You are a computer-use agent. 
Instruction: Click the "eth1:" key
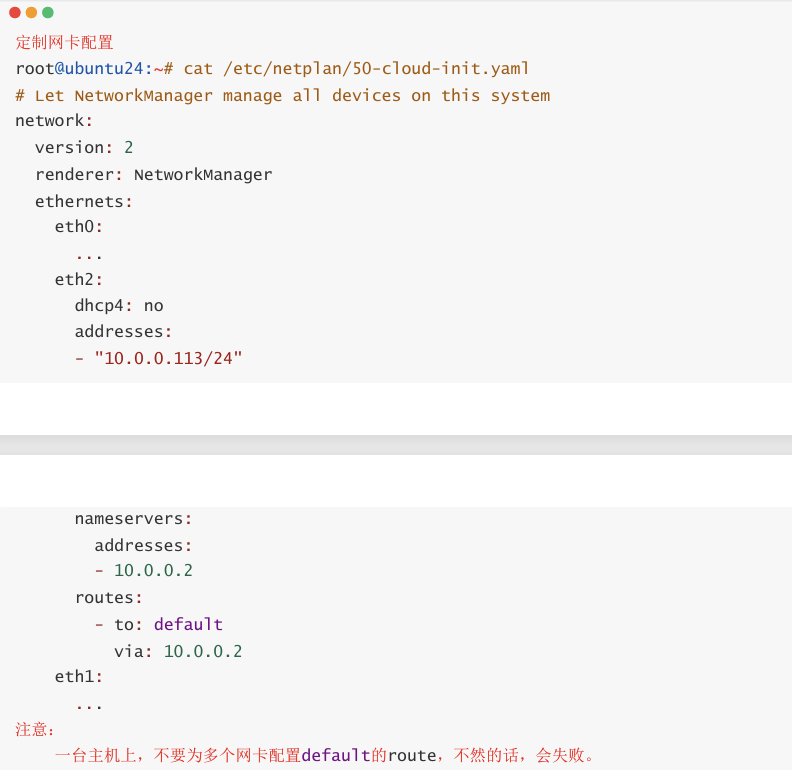tap(79, 677)
